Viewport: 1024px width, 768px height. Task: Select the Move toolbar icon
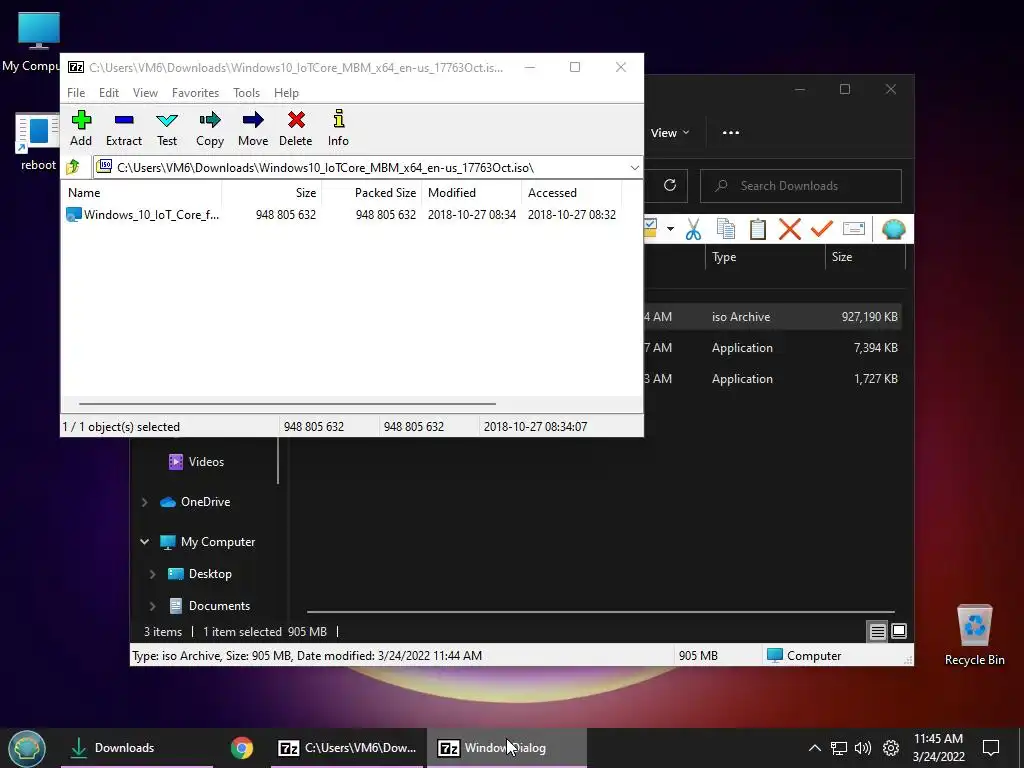[x=253, y=128]
